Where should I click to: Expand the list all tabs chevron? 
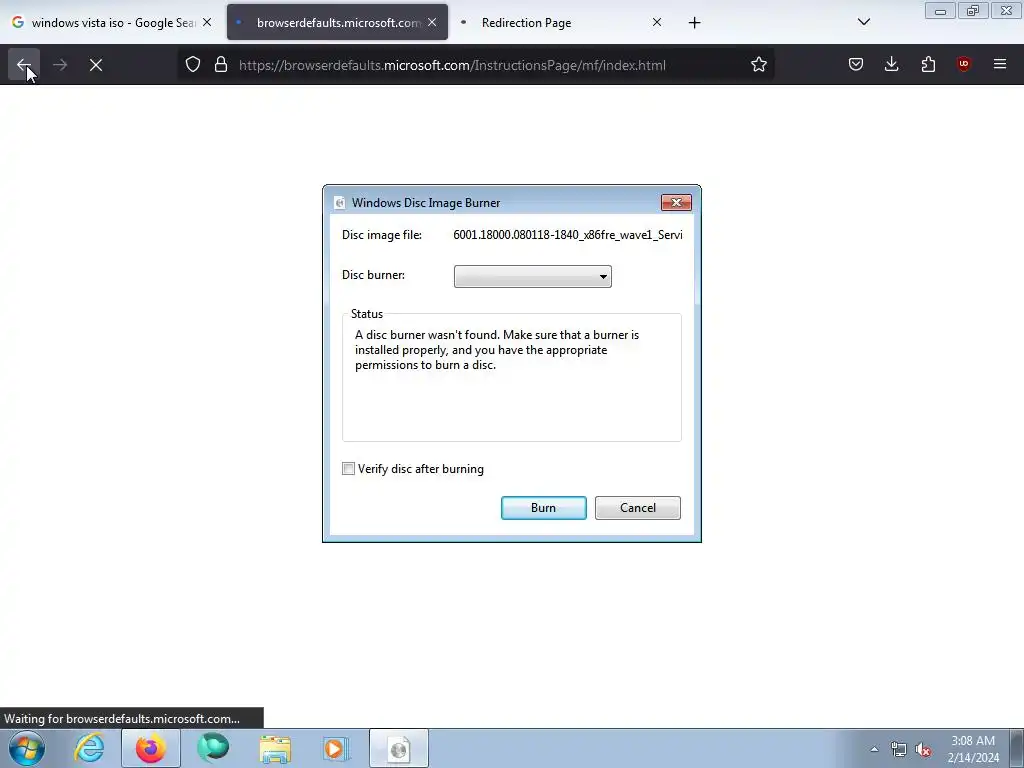click(x=863, y=23)
